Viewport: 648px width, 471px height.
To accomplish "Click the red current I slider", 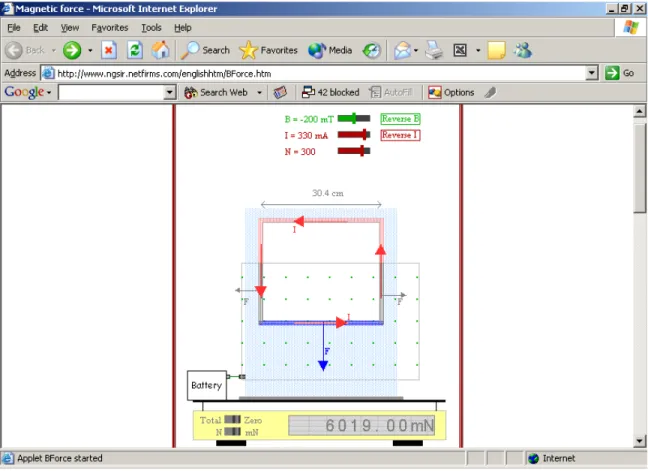I will (354, 135).
